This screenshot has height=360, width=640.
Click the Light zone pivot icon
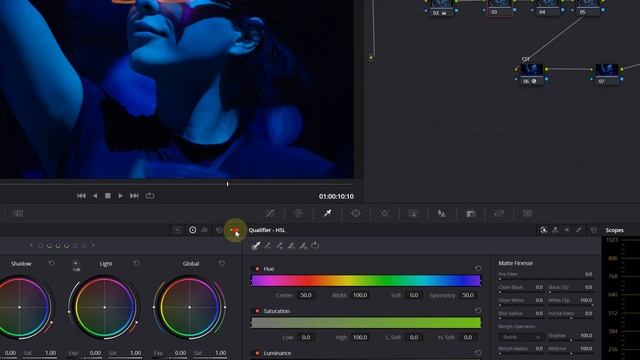pos(76,263)
